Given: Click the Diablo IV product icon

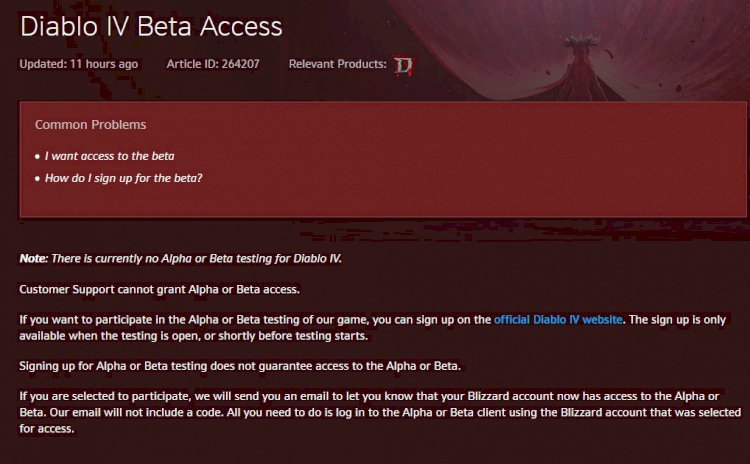Looking at the screenshot, I should coord(403,65).
